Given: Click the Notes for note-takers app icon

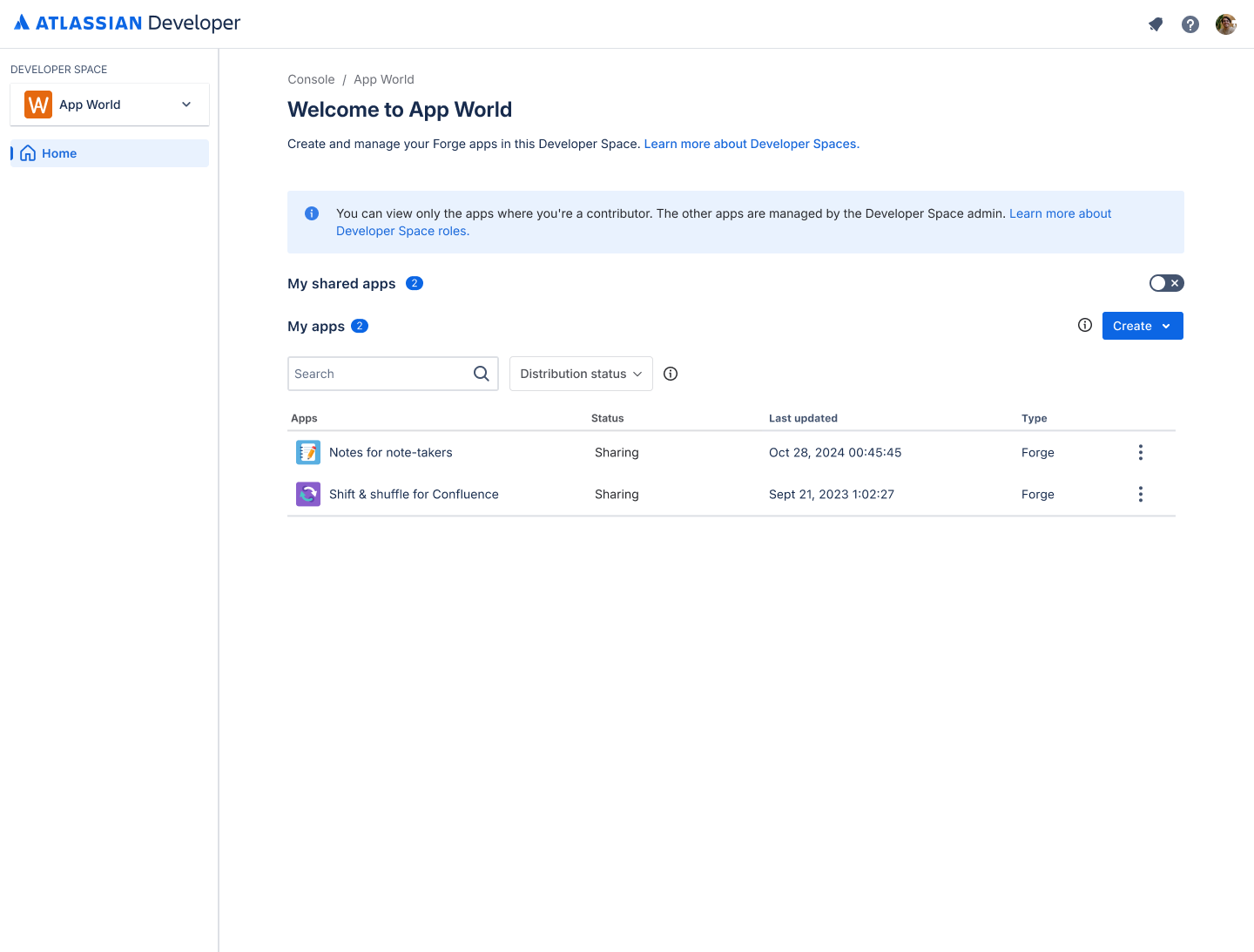Looking at the screenshot, I should [308, 452].
